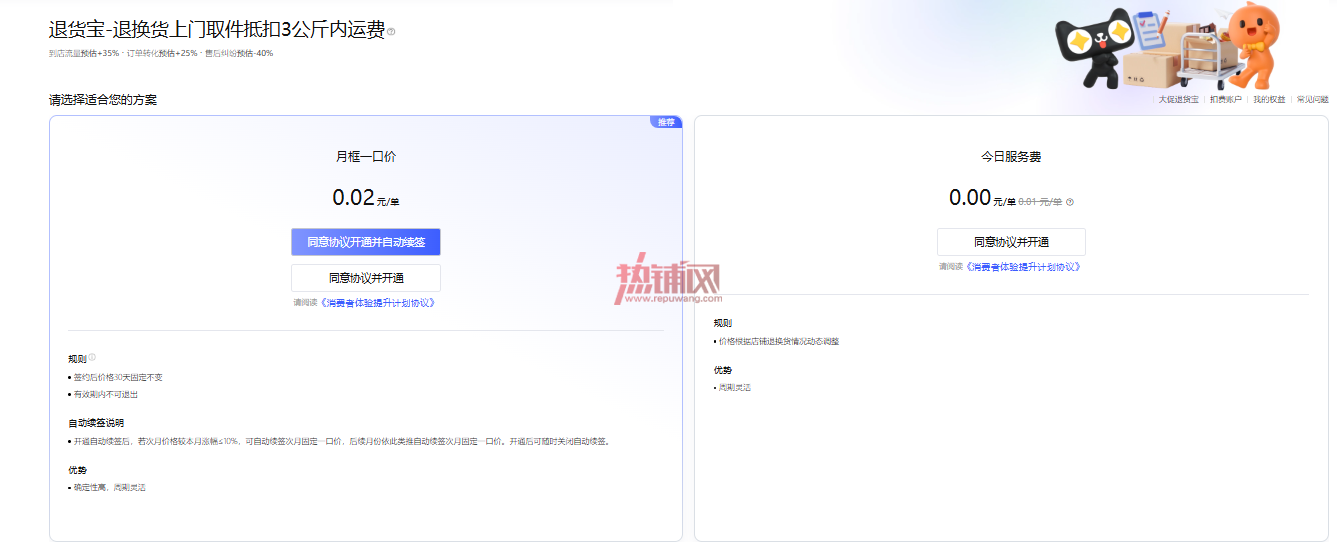Click 同意协议并开通 under 月框一口价
This screenshot has width=1337, height=557.
(366, 278)
